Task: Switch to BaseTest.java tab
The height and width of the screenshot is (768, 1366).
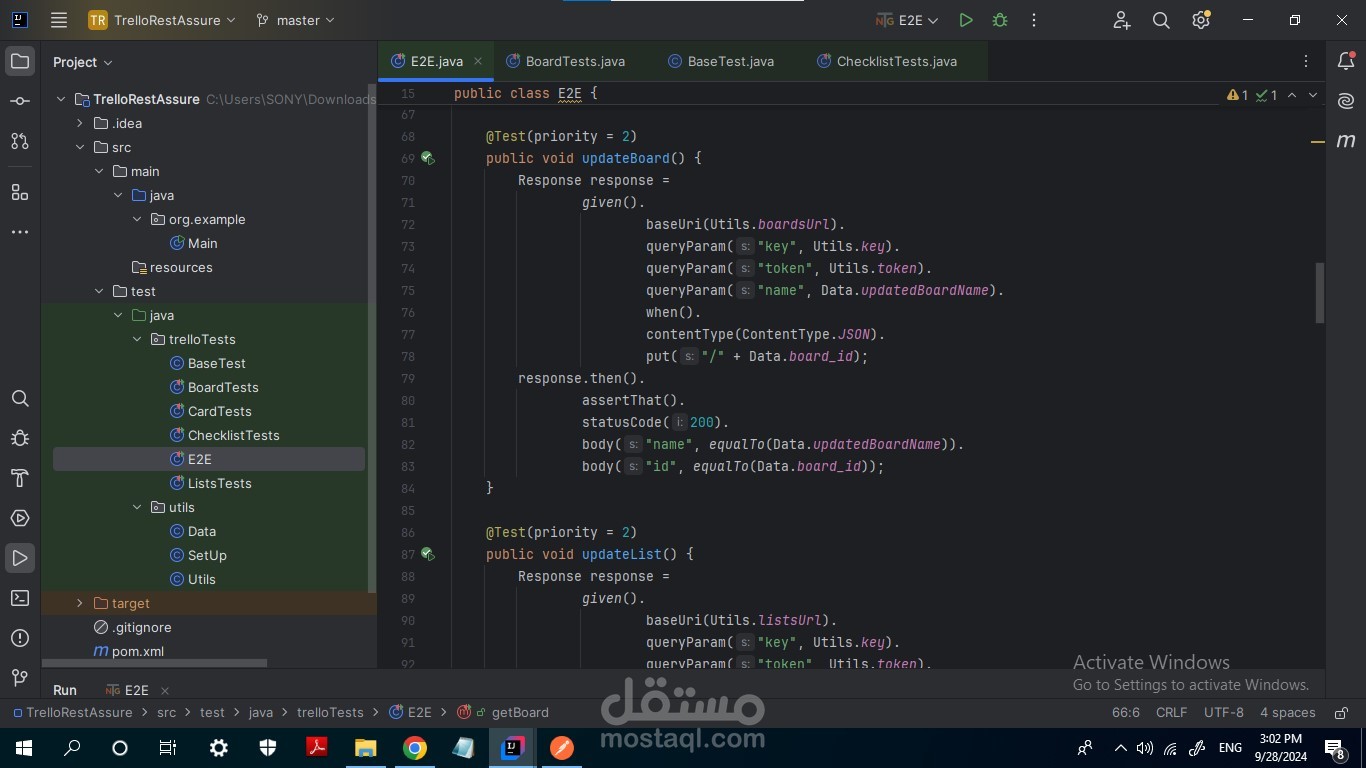Action: pos(721,61)
